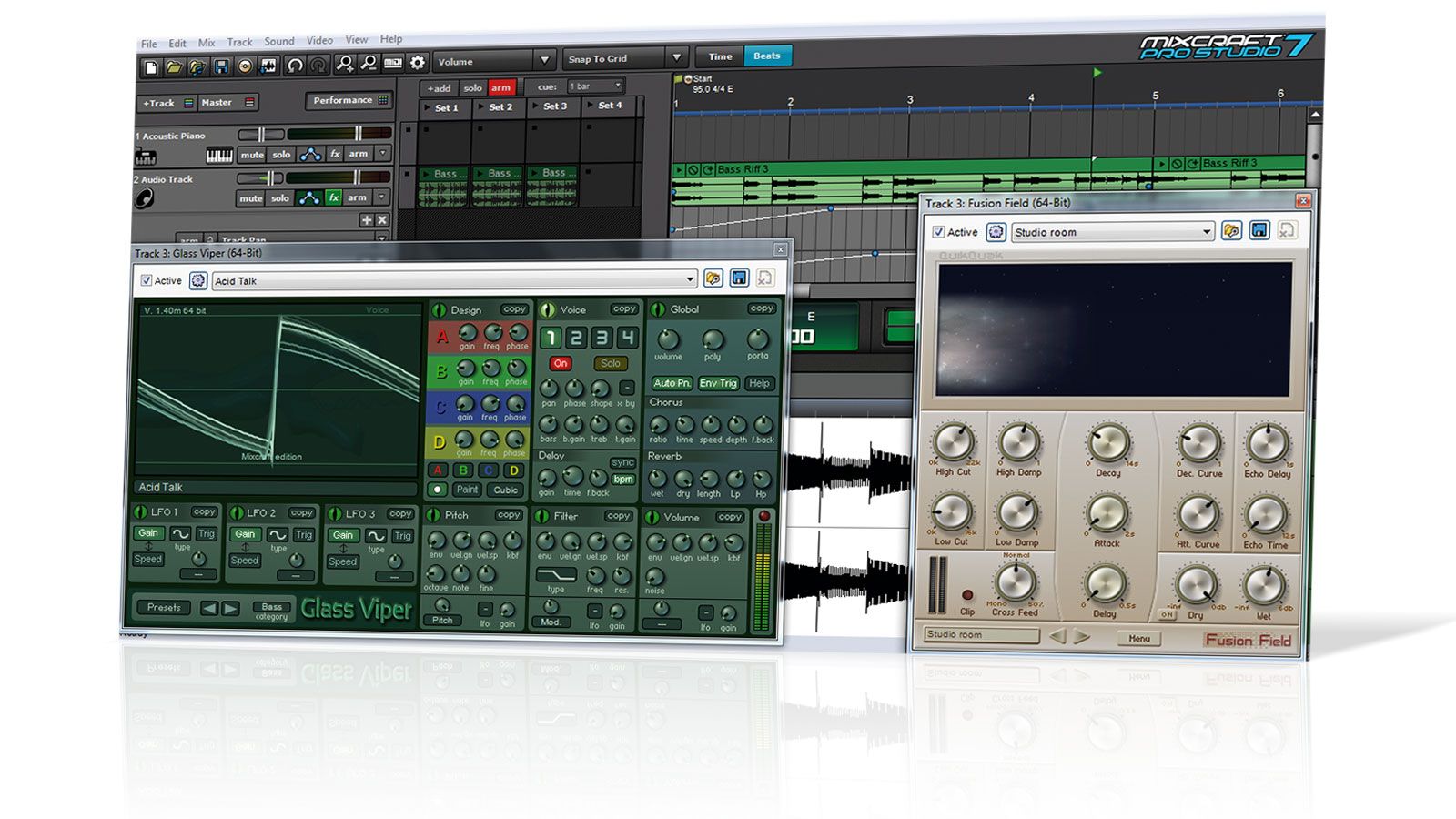Image resolution: width=1456 pixels, height=819 pixels.
Task: Click save preset disk icon in Fusion Field window
Action: click(1259, 230)
